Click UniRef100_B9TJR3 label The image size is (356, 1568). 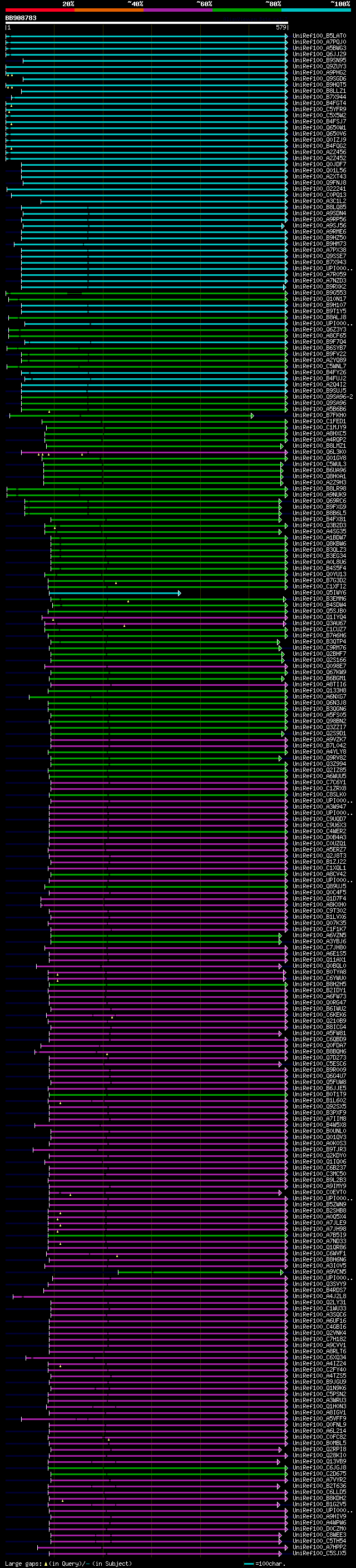(319, 1150)
